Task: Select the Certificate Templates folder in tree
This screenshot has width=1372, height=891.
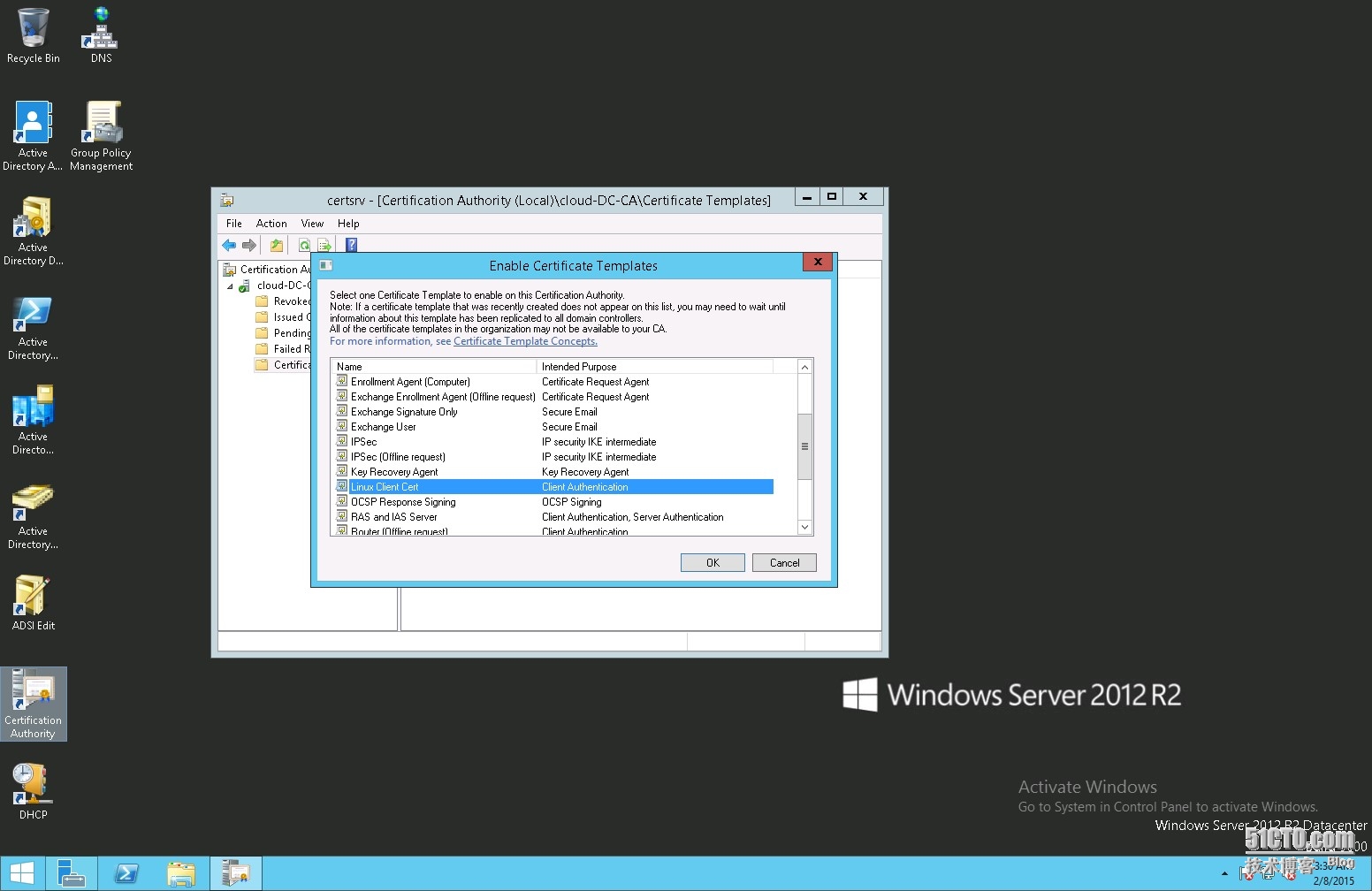Action: 283,365
